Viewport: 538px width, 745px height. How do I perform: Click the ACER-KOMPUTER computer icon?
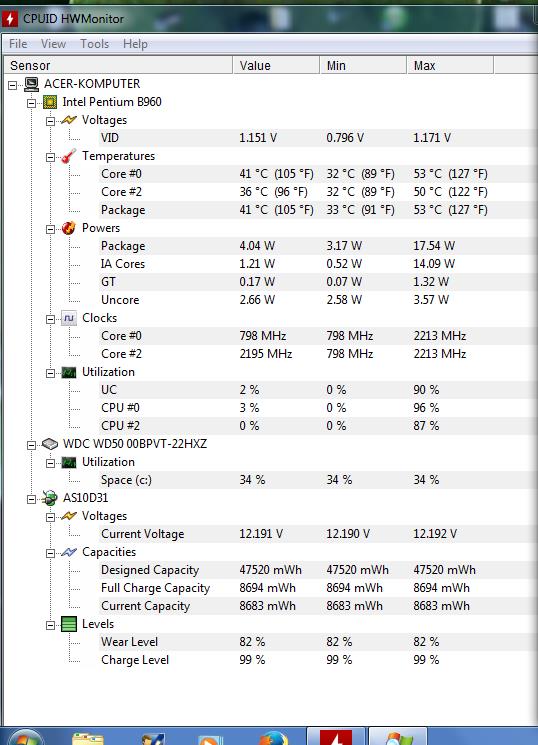31,85
